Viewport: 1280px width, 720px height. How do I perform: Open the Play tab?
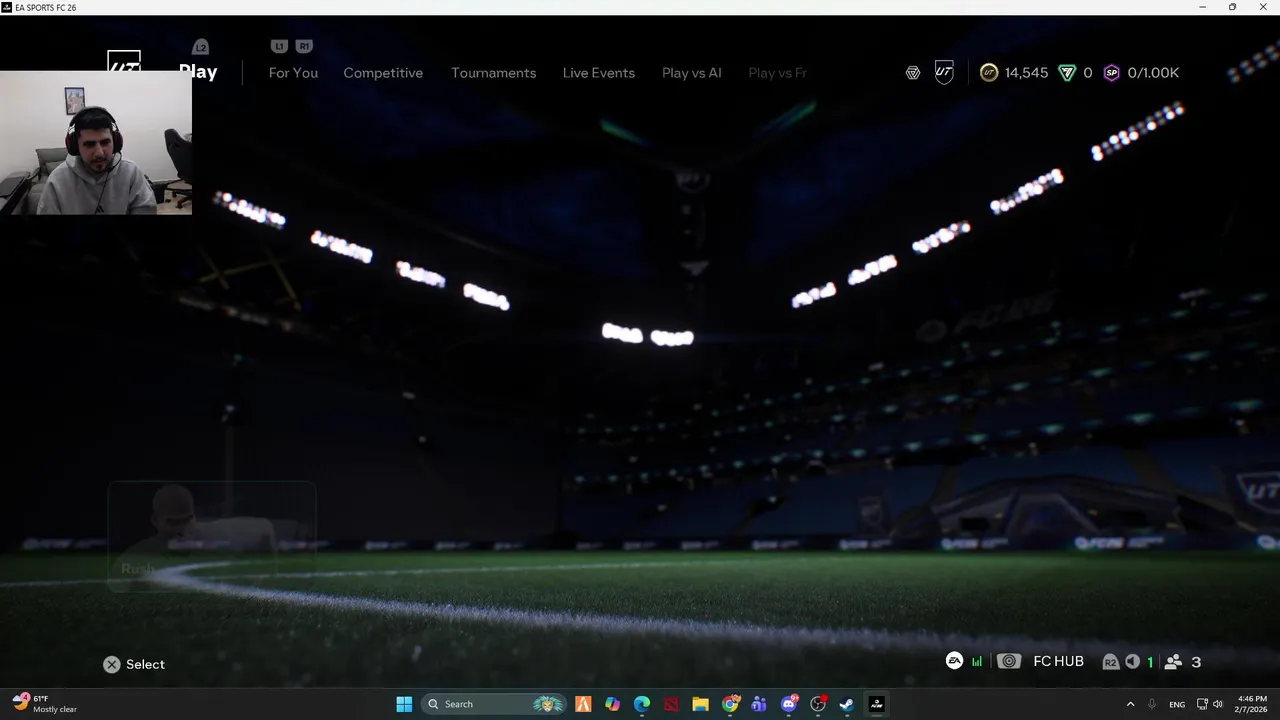198,72
